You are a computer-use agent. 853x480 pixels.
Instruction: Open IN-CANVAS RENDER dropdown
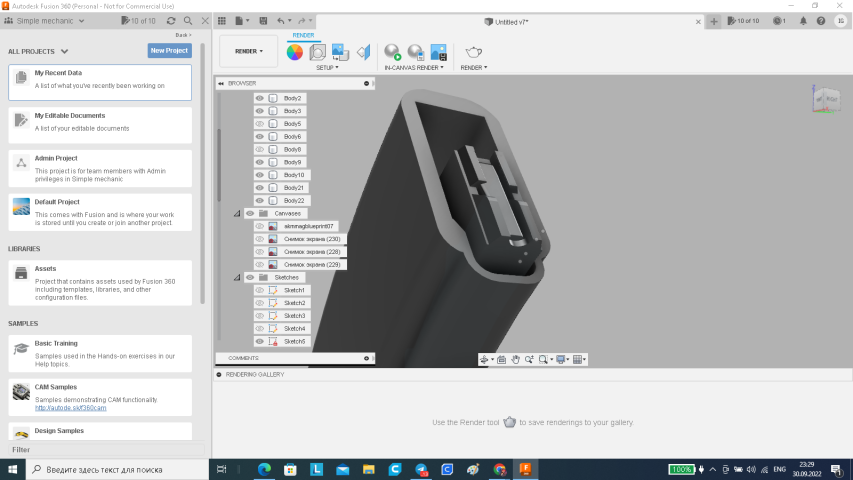[414, 67]
